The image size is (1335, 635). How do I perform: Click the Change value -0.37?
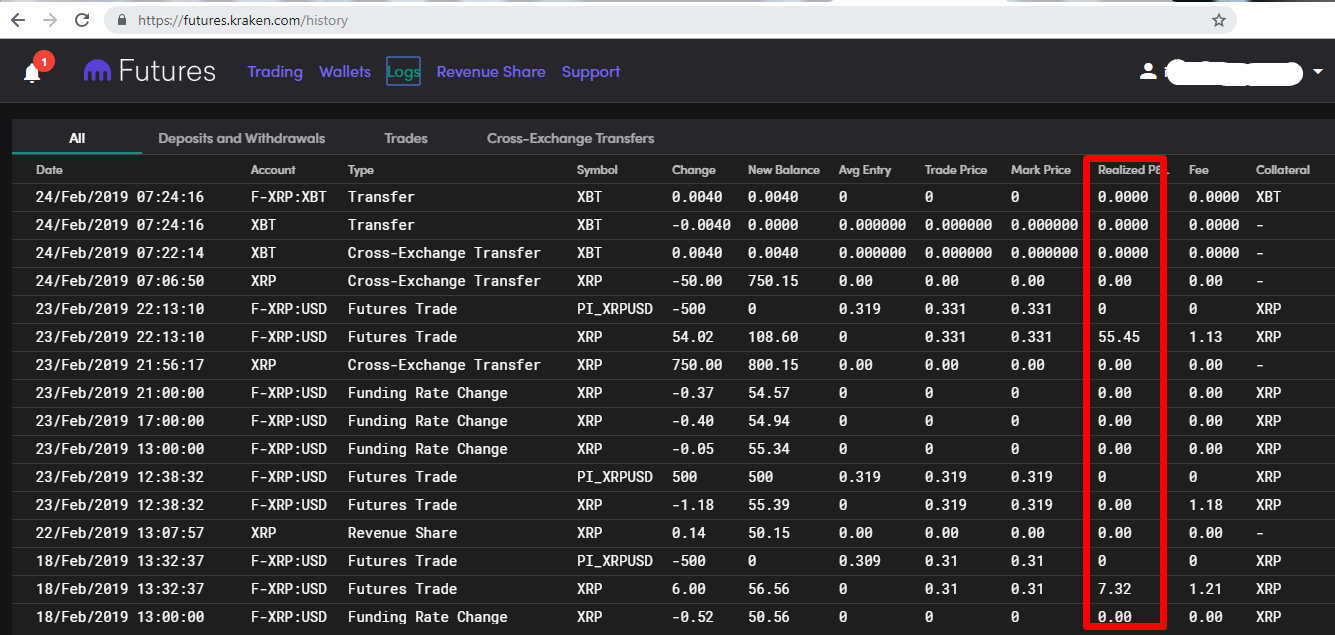693,393
